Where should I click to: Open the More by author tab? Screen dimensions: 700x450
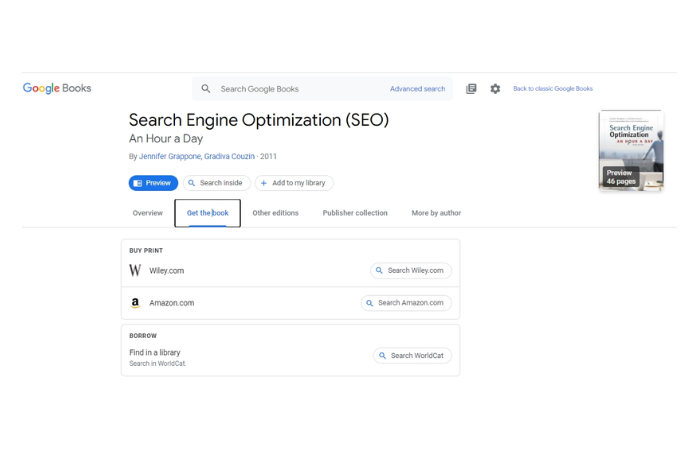(x=436, y=213)
